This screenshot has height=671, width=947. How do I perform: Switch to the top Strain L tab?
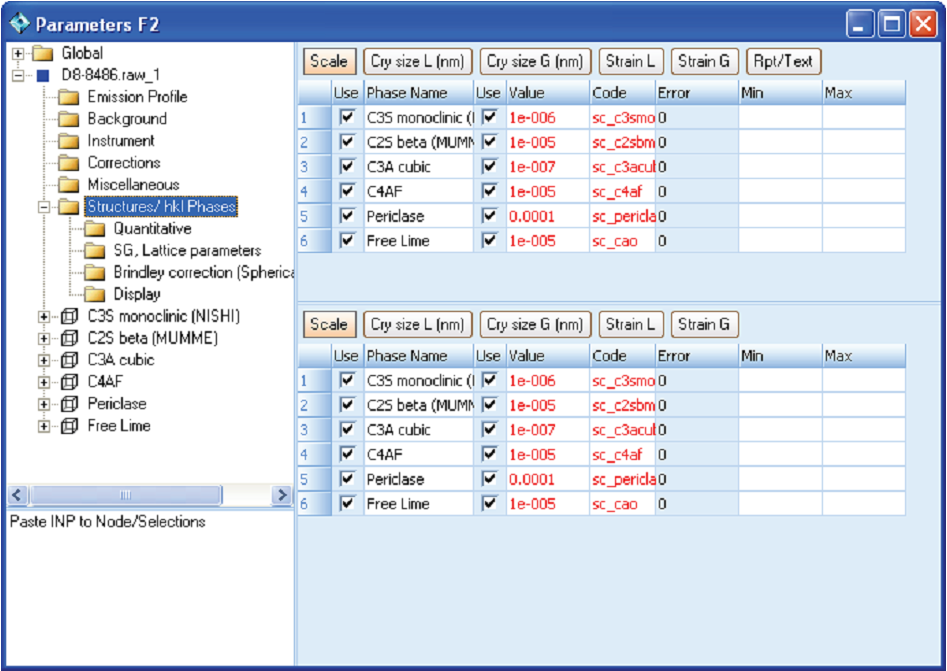click(x=631, y=61)
